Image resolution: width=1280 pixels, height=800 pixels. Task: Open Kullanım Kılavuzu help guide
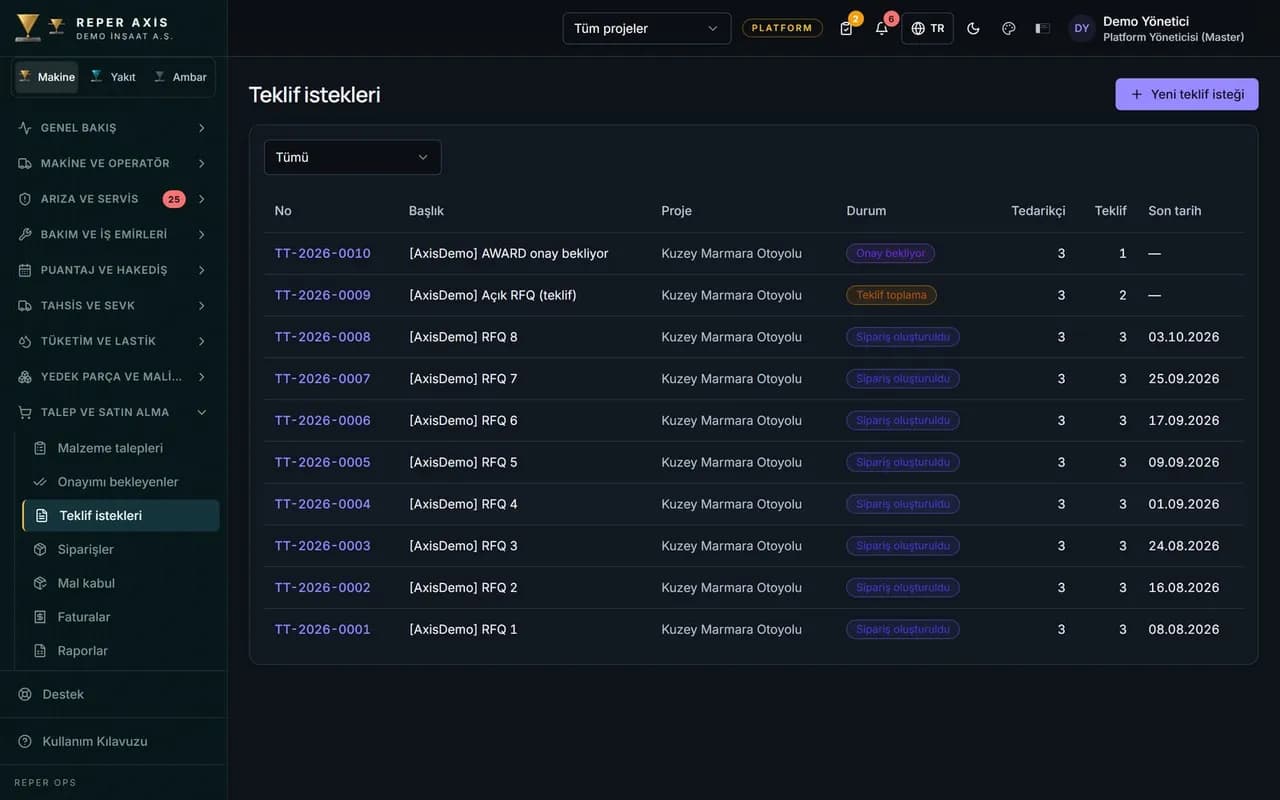[113, 741]
